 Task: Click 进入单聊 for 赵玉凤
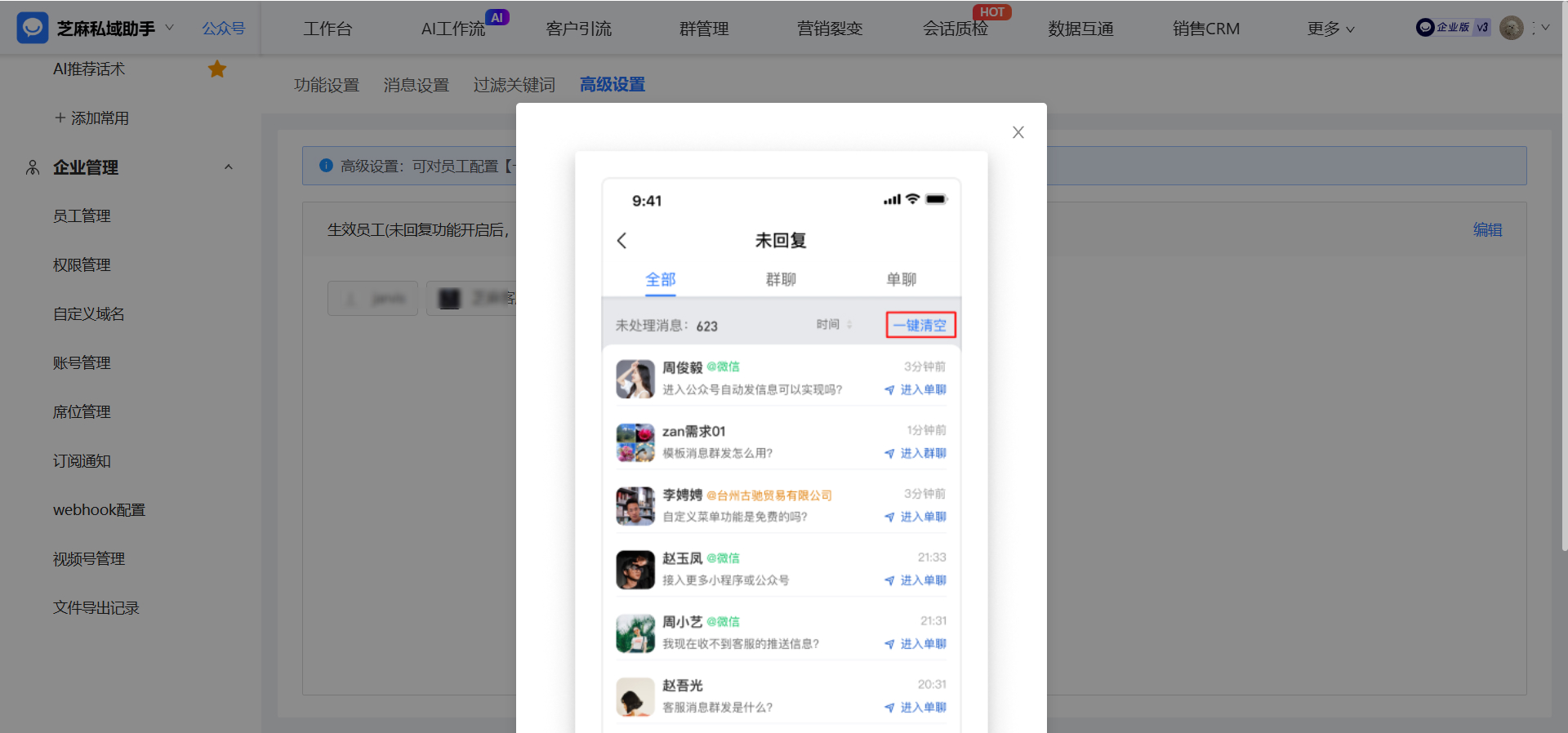coord(915,581)
